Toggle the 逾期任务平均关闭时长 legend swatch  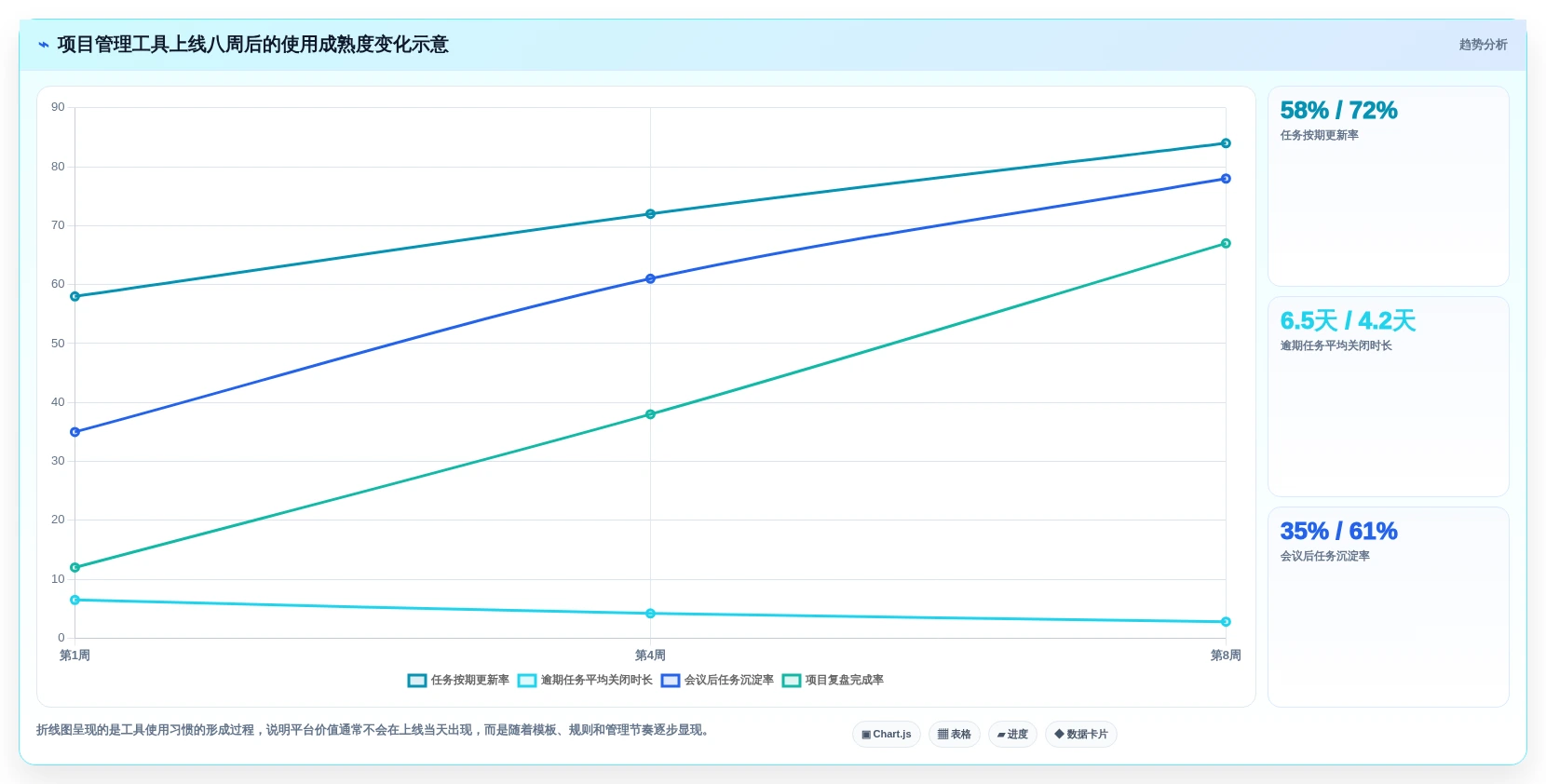[x=527, y=681]
